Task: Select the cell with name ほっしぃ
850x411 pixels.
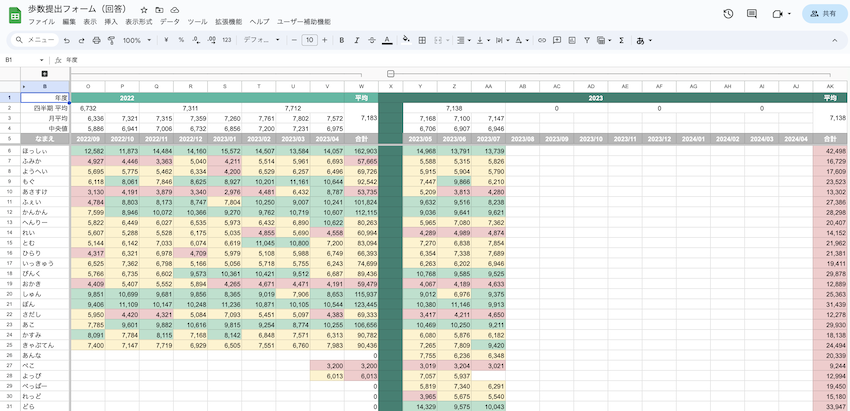Action: (x=45, y=151)
